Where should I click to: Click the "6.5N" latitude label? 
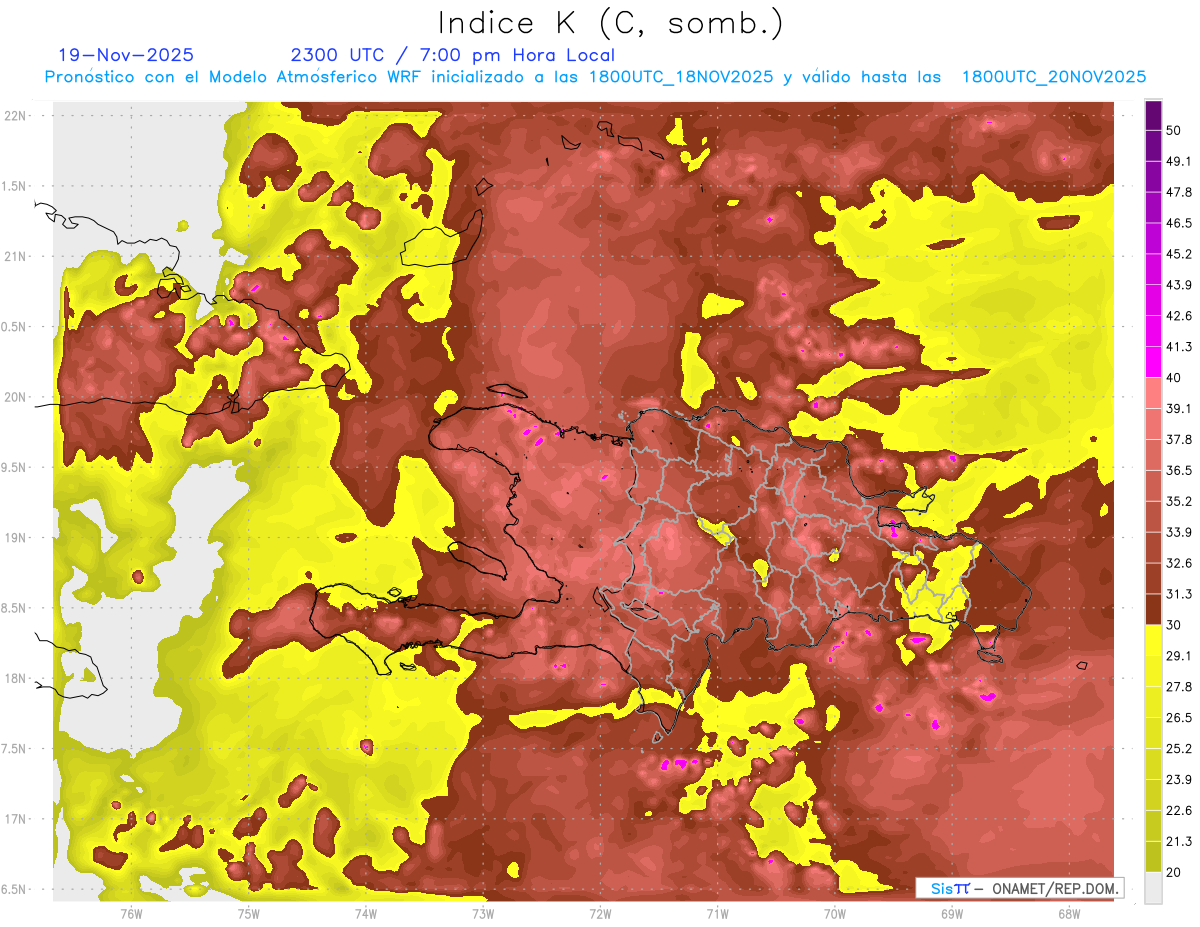[x=15, y=889]
